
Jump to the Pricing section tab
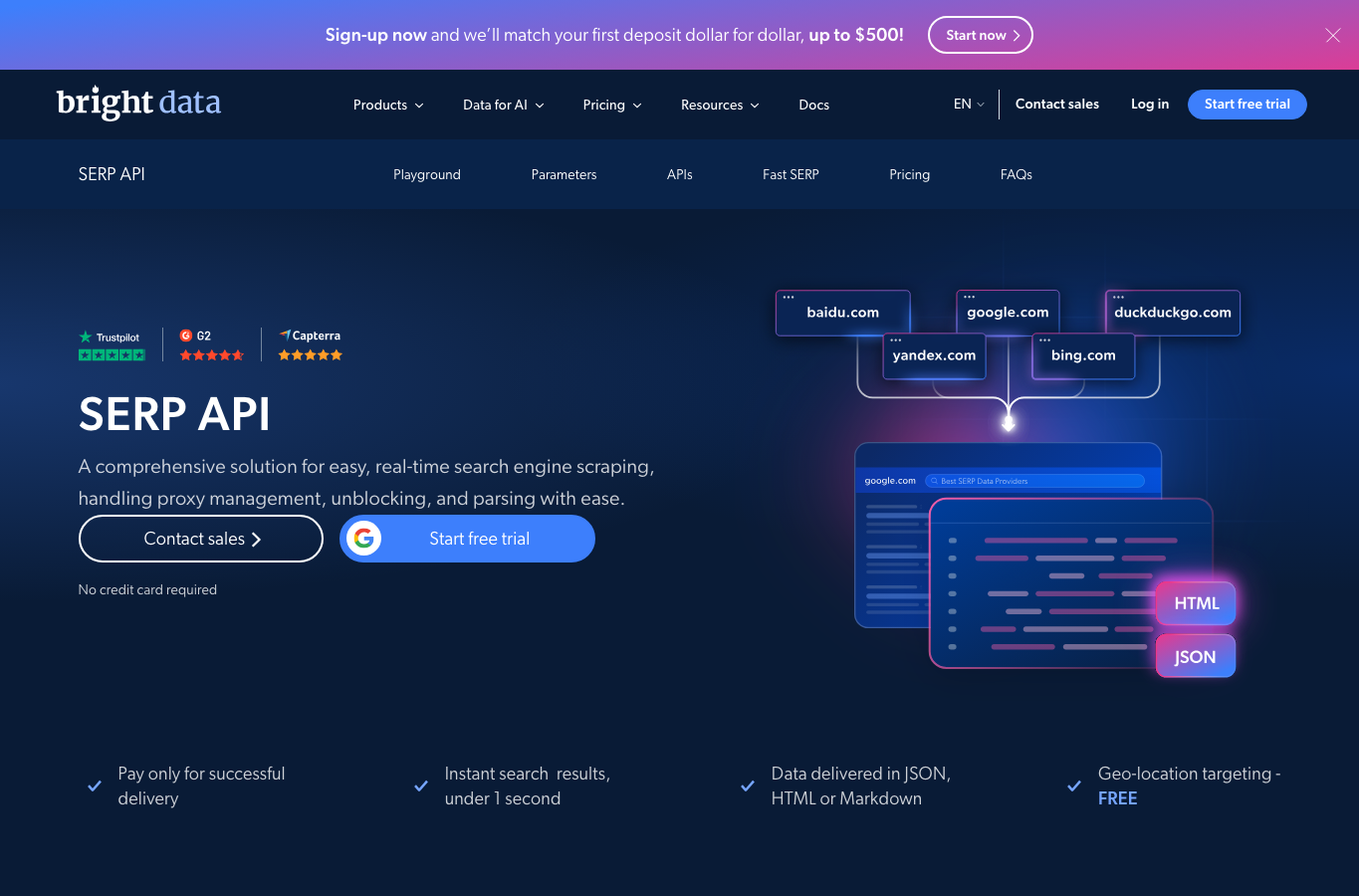coord(909,174)
